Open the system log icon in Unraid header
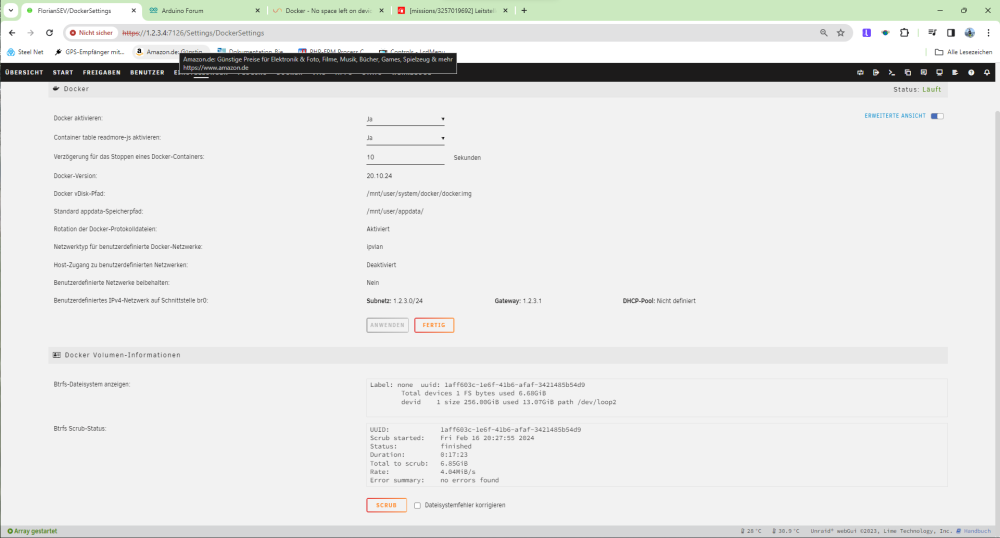The image size is (1000, 538). tap(955, 73)
